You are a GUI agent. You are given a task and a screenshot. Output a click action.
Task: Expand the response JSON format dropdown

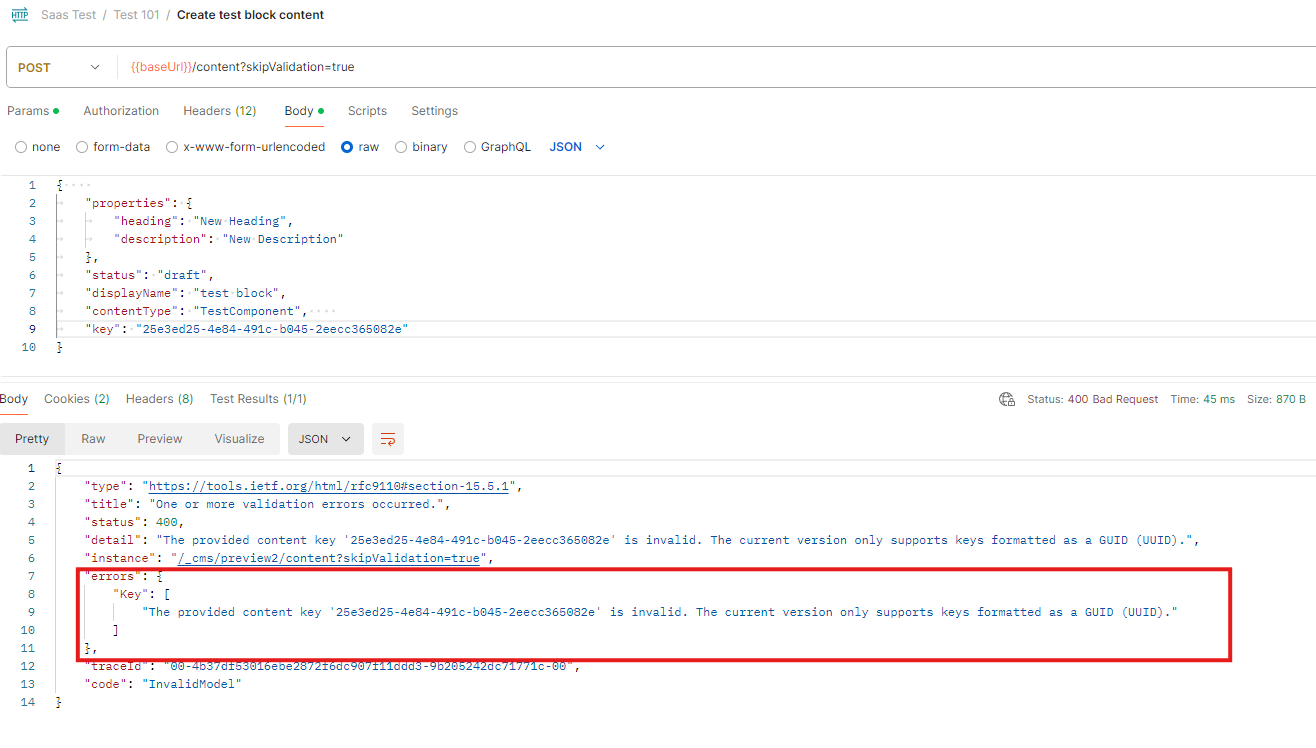click(x=325, y=439)
